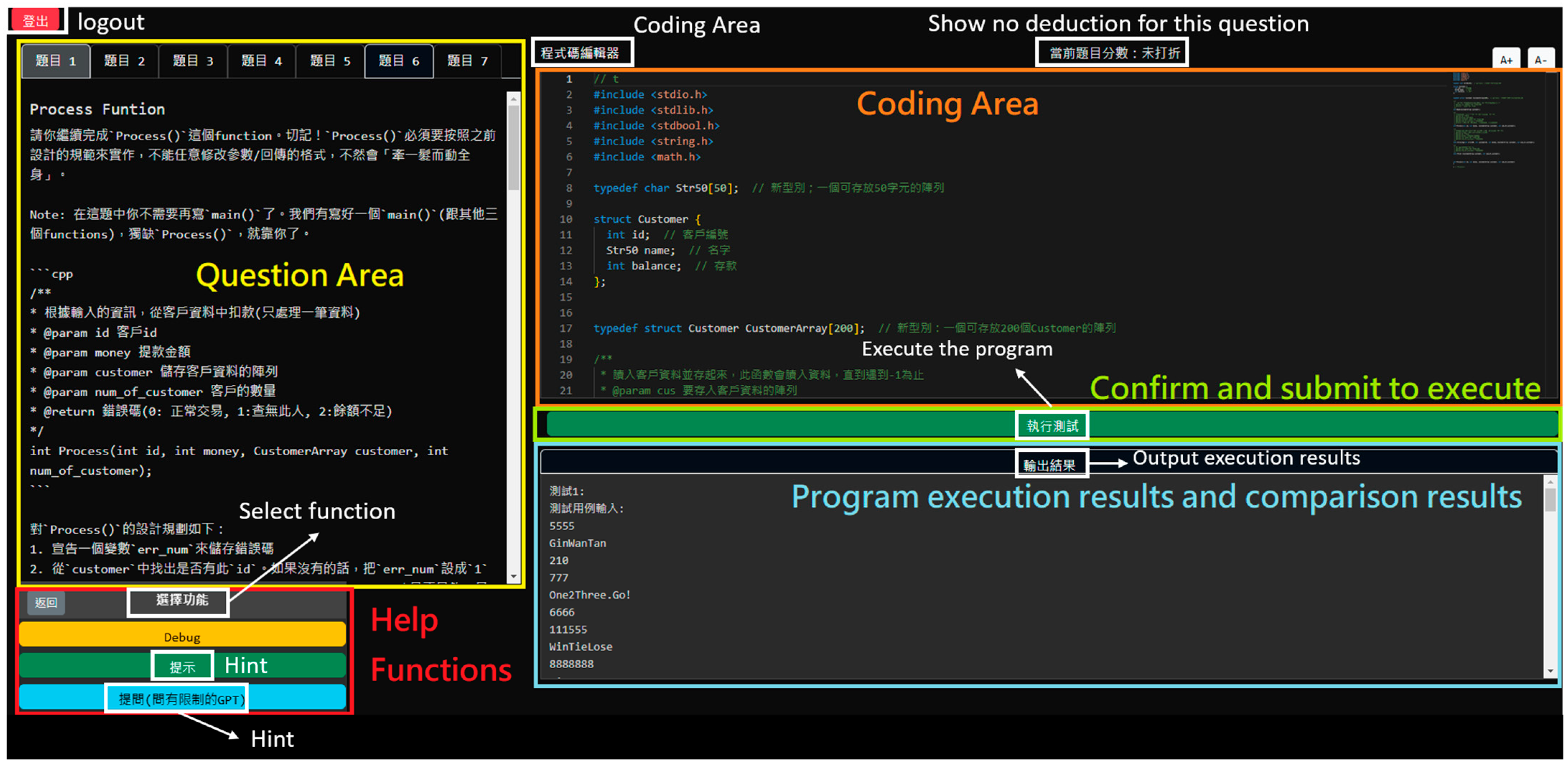The image size is (1568, 768).
Task: Open the 題目 6 tab
Action: (x=399, y=61)
